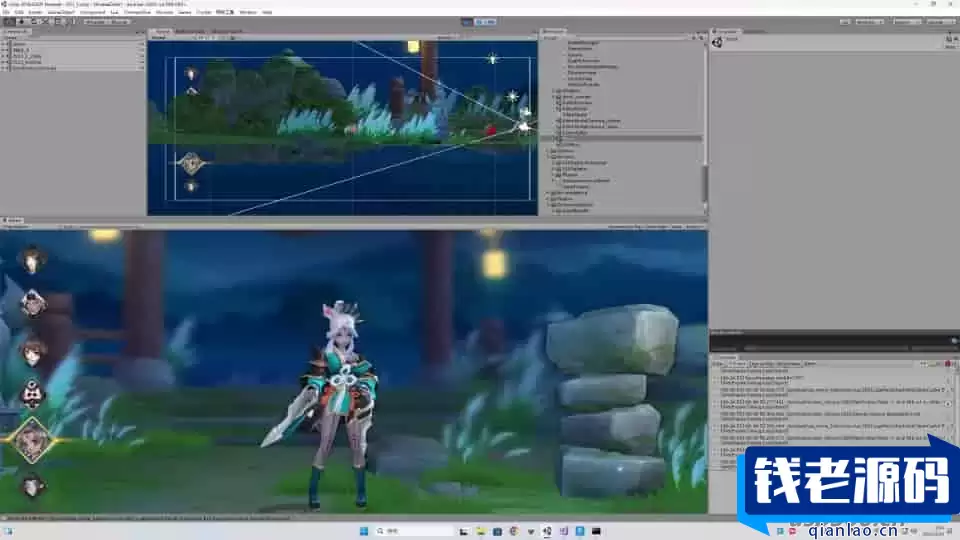This screenshot has width=960, height=540.
Task: Select the top character portrait in Game view
Action: point(32,260)
